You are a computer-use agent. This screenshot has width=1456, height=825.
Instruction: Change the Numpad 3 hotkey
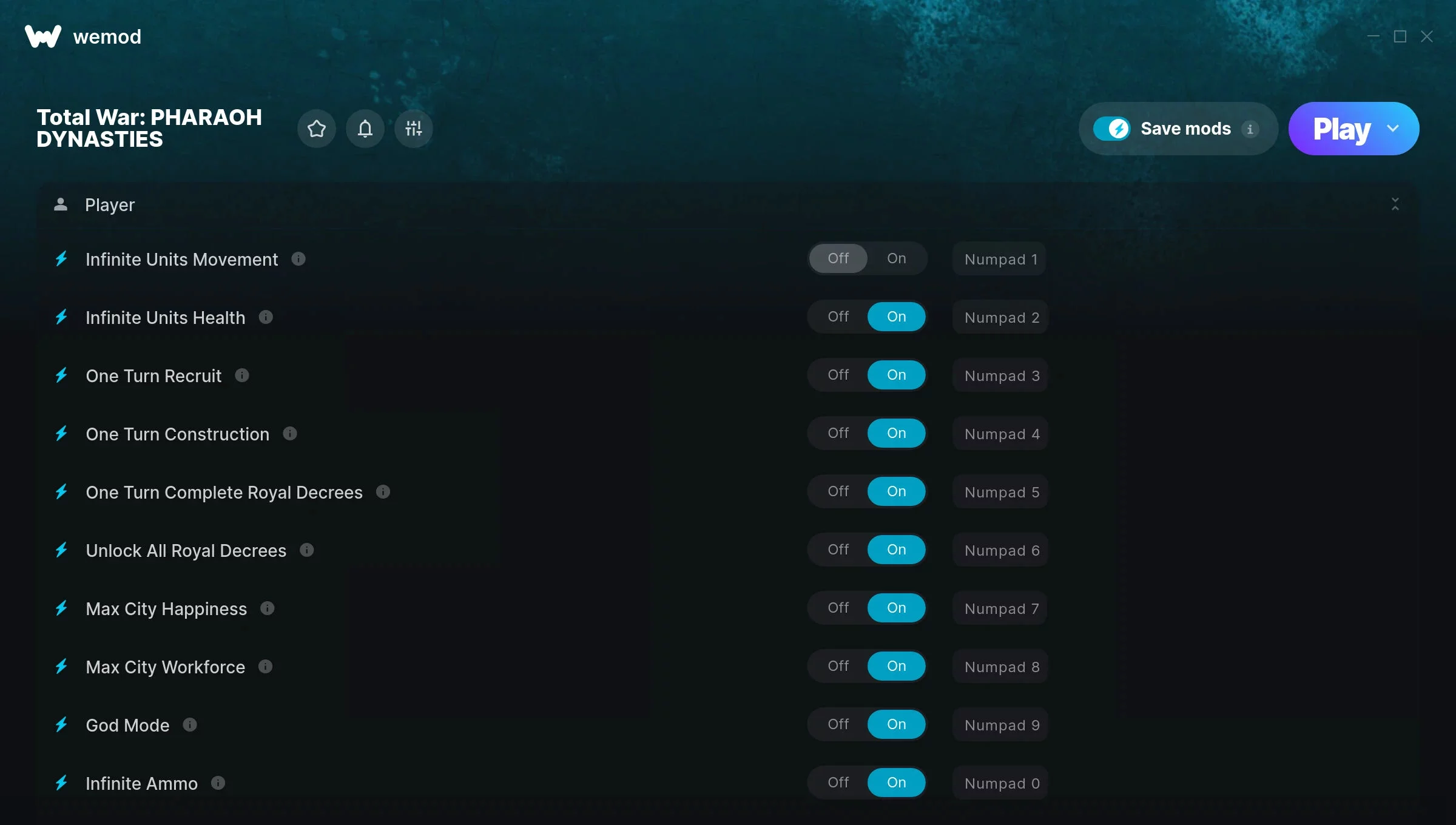pos(1000,375)
